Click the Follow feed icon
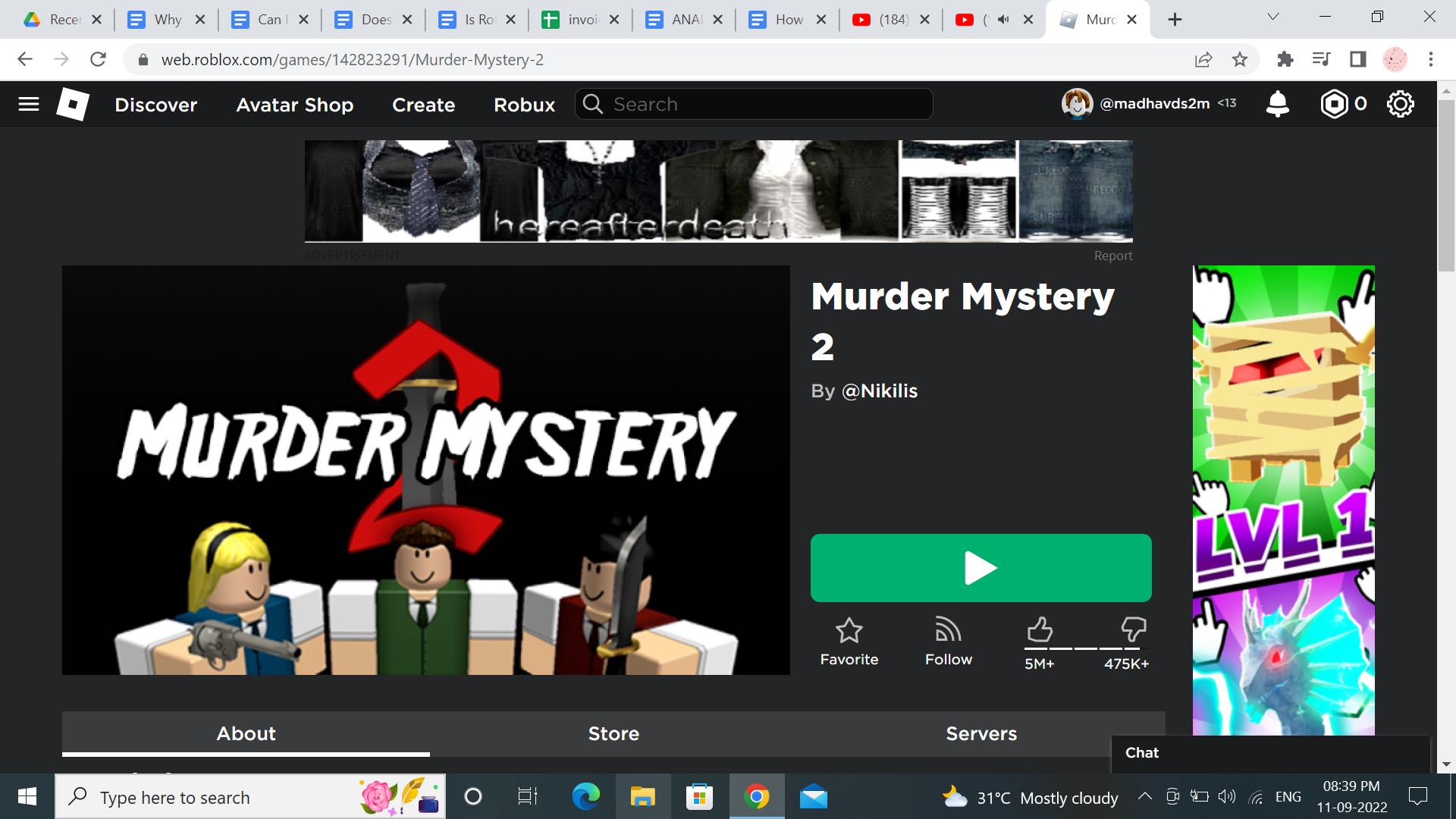Screen dimensions: 1456x819 949,629
